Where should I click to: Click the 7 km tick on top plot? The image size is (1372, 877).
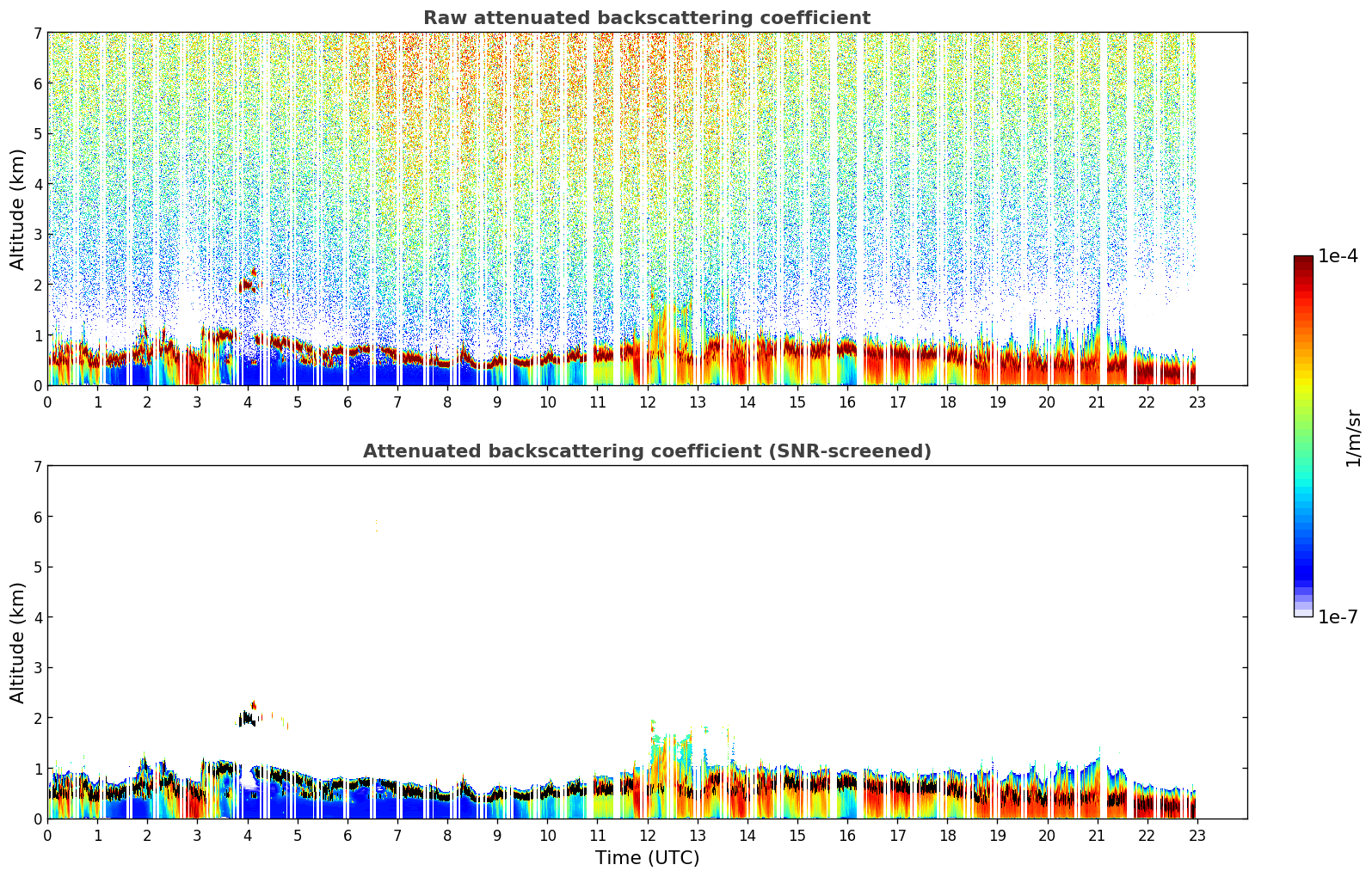[37, 33]
